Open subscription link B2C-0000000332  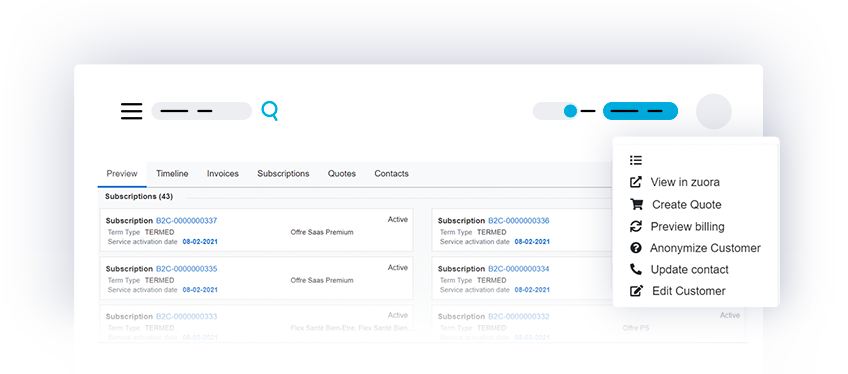(519, 316)
